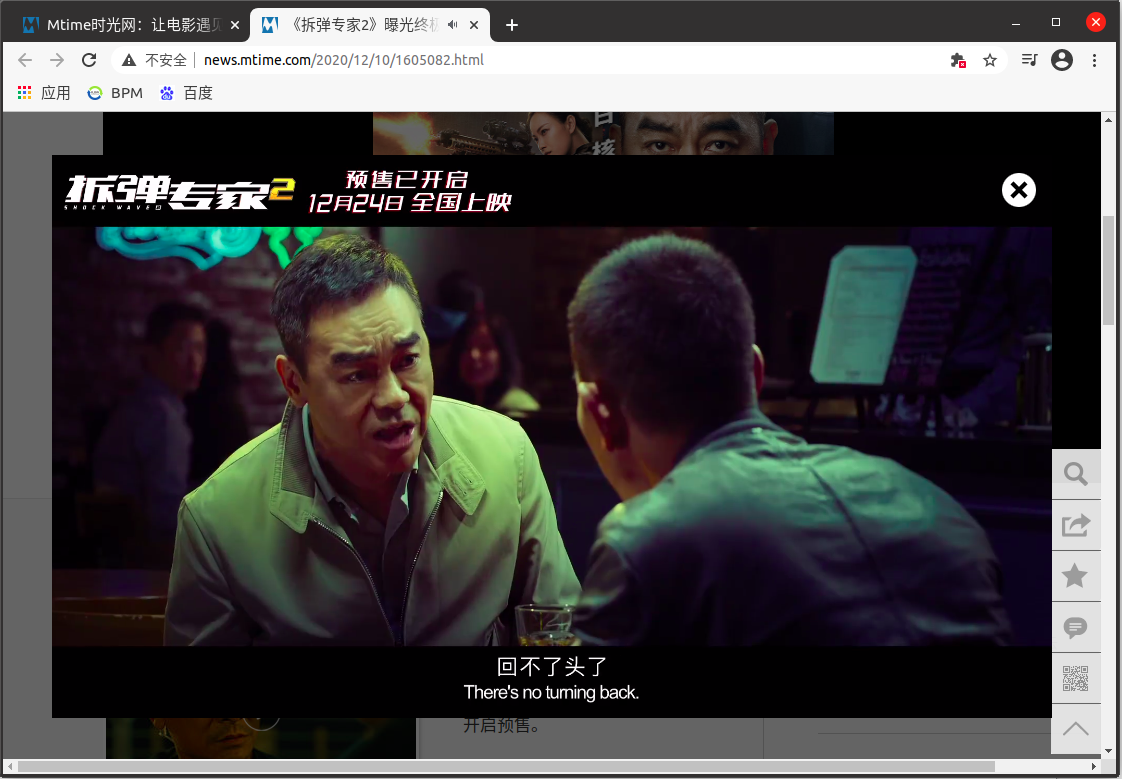Viewport: 1122px width, 779px height.
Task: Bookmark this page with star icon
Action: click(990, 60)
